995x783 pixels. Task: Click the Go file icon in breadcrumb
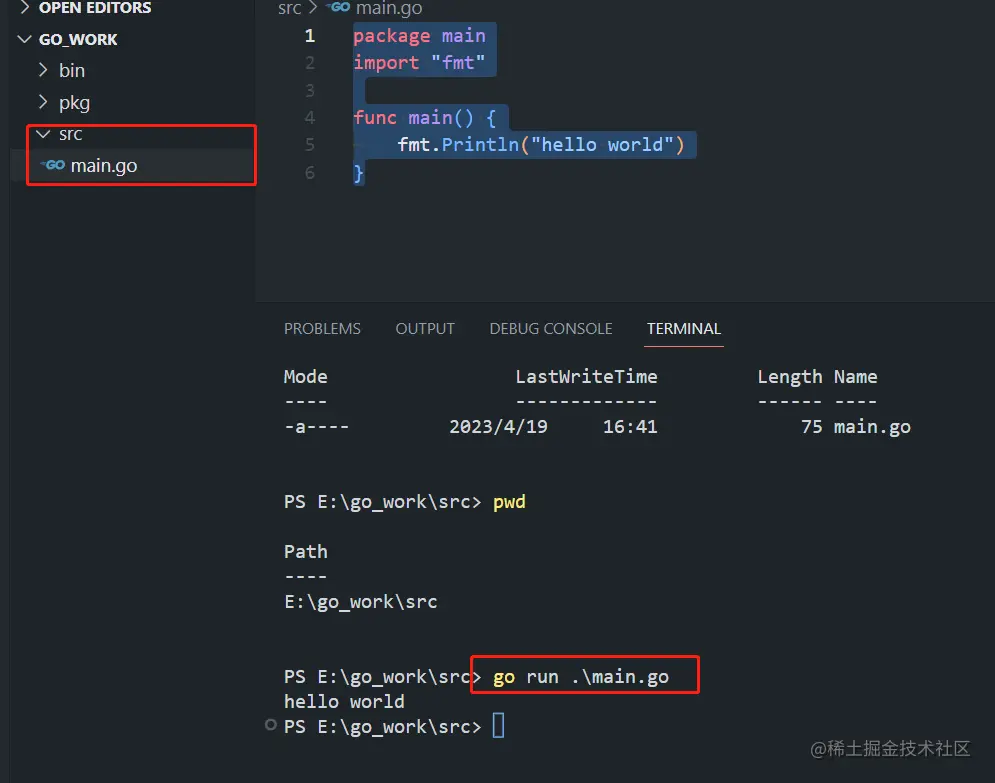[338, 7]
